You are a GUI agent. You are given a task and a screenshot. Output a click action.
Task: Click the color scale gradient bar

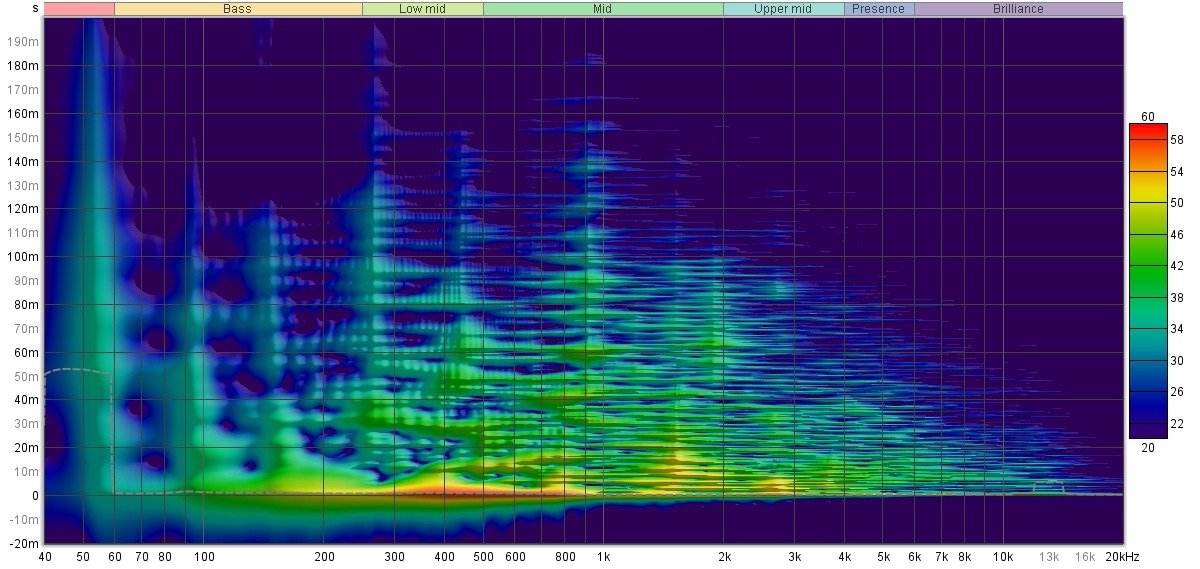click(1148, 281)
